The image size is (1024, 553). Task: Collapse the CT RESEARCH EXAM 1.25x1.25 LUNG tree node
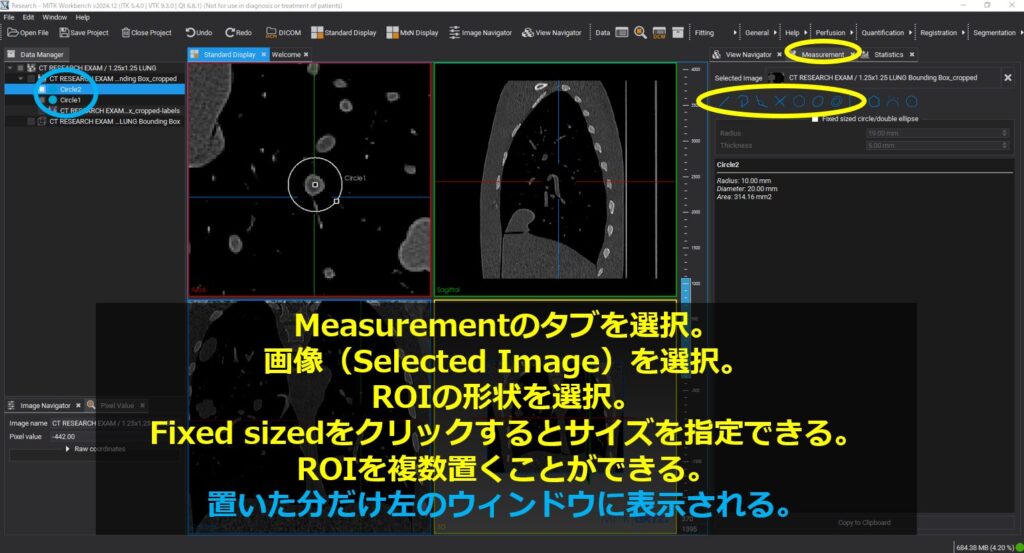(10, 68)
